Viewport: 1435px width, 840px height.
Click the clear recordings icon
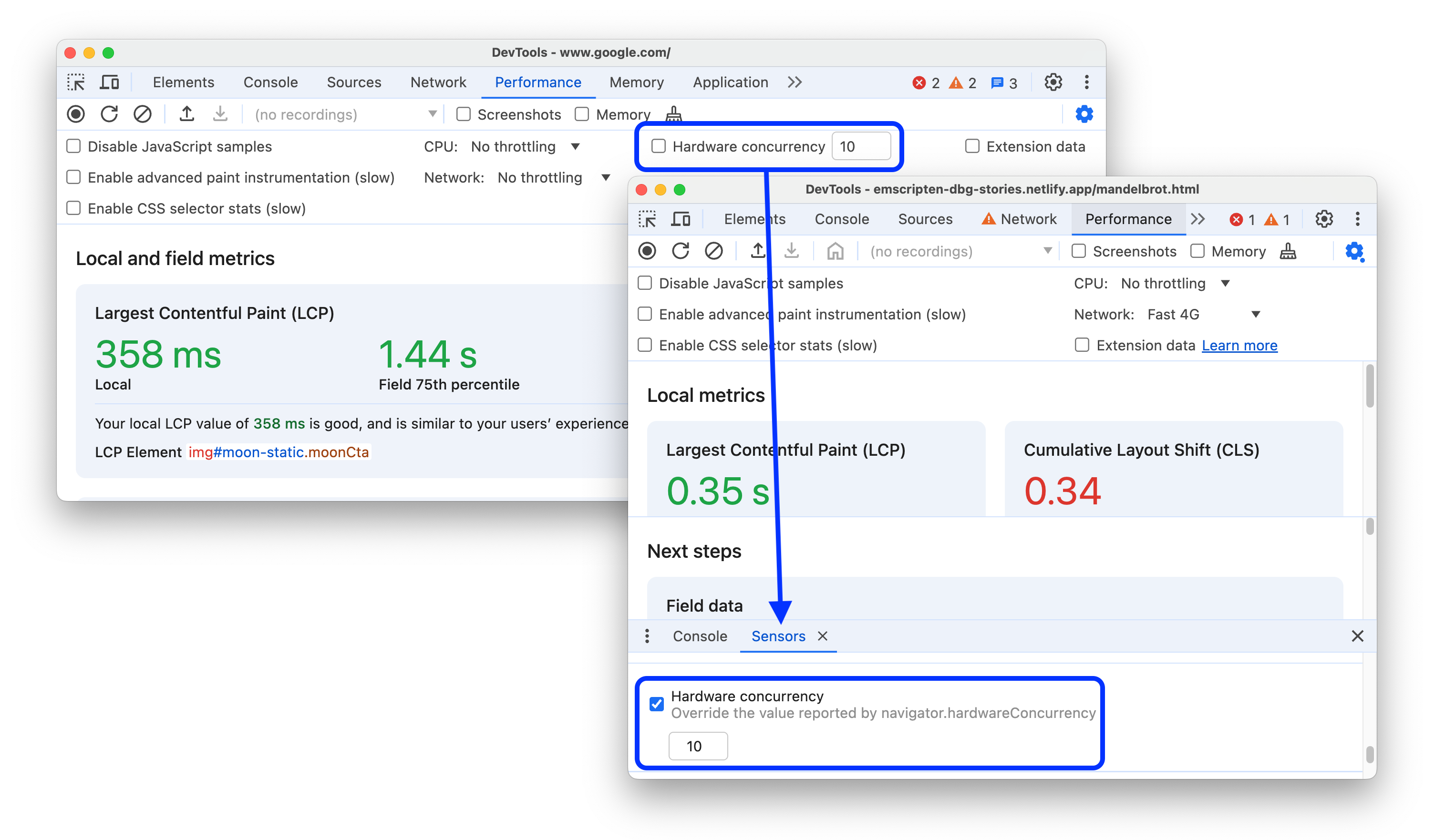click(142, 114)
